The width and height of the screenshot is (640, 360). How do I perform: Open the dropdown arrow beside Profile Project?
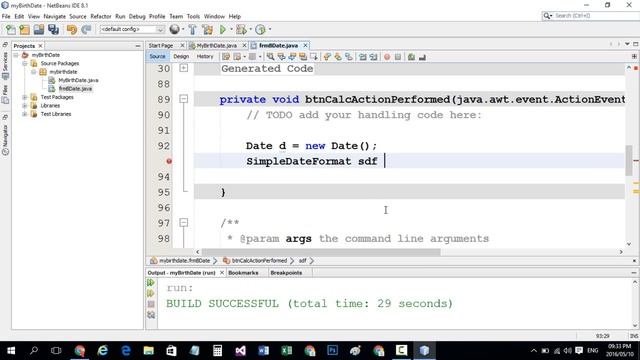[x=270, y=29]
